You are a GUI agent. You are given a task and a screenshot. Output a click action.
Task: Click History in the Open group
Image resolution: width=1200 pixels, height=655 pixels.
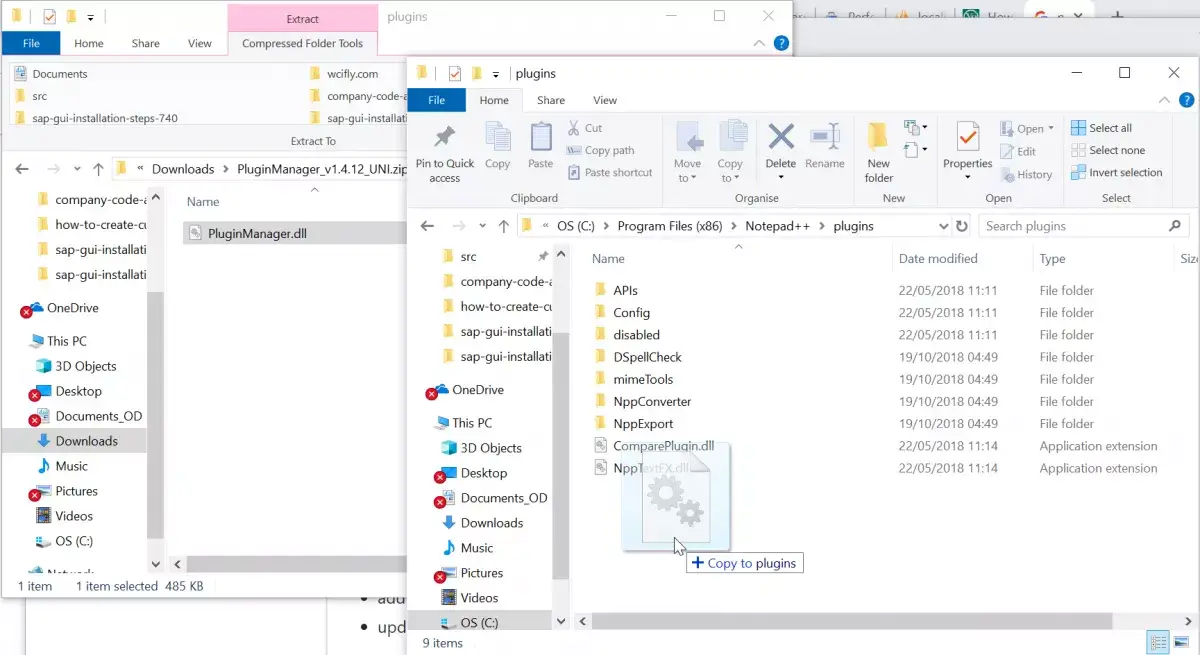(x=1026, y=174)
